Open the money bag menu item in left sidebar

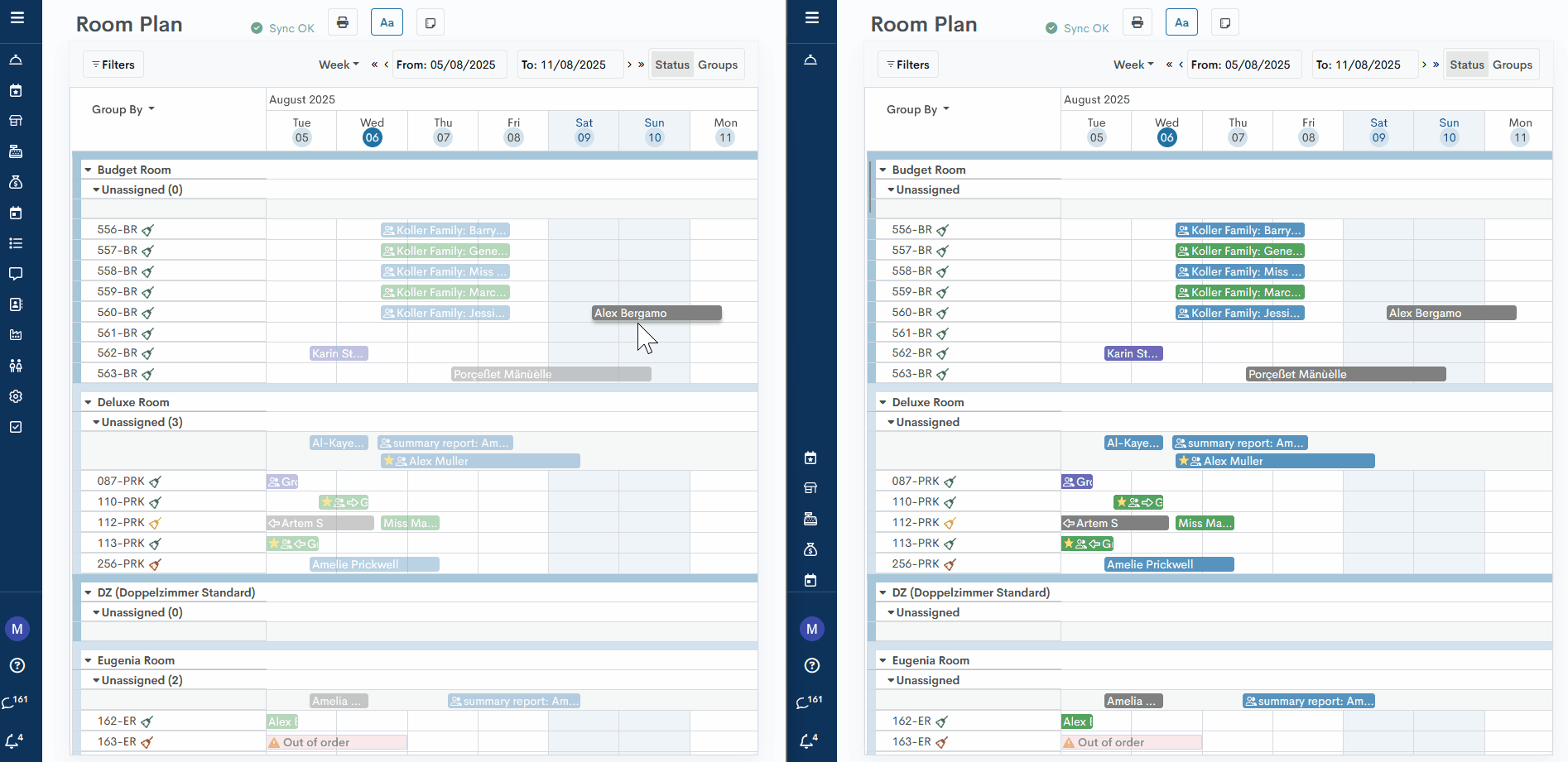tap(16, 182)
